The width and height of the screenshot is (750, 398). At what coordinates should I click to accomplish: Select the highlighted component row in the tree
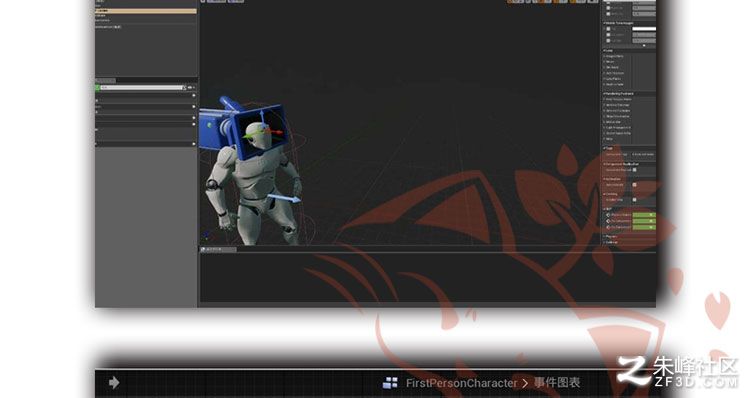pyautogui.click(x=146, y=11)
